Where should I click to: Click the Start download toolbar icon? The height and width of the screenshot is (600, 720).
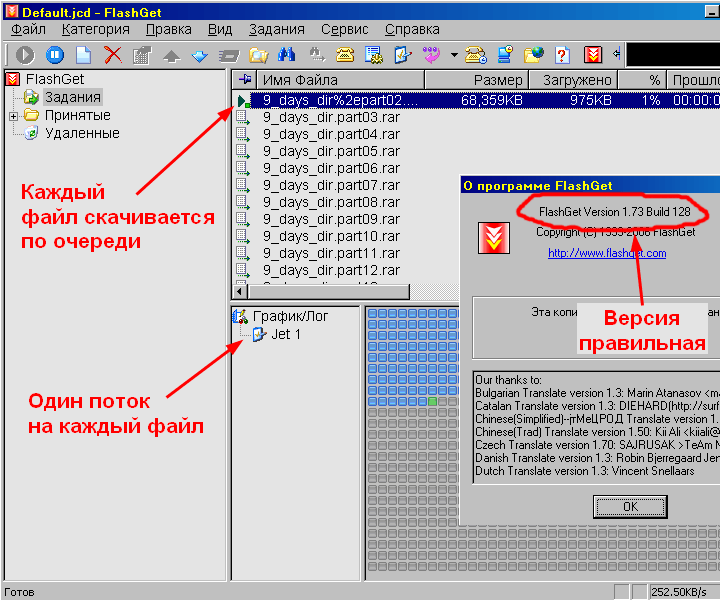coord(25,55)
